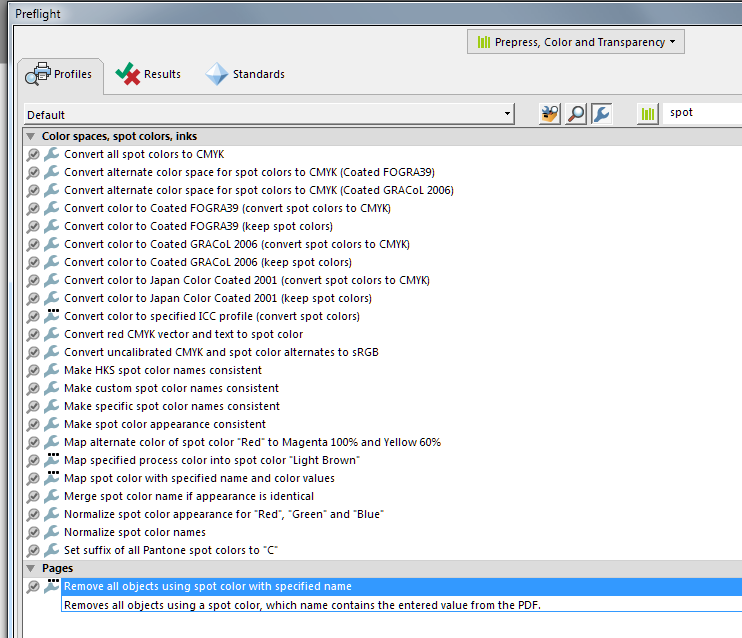Image resolution: width=742 pixels, height=638 pixels.
Task: Click check icon for Normalize spot color appearance row
Action: 33,514
